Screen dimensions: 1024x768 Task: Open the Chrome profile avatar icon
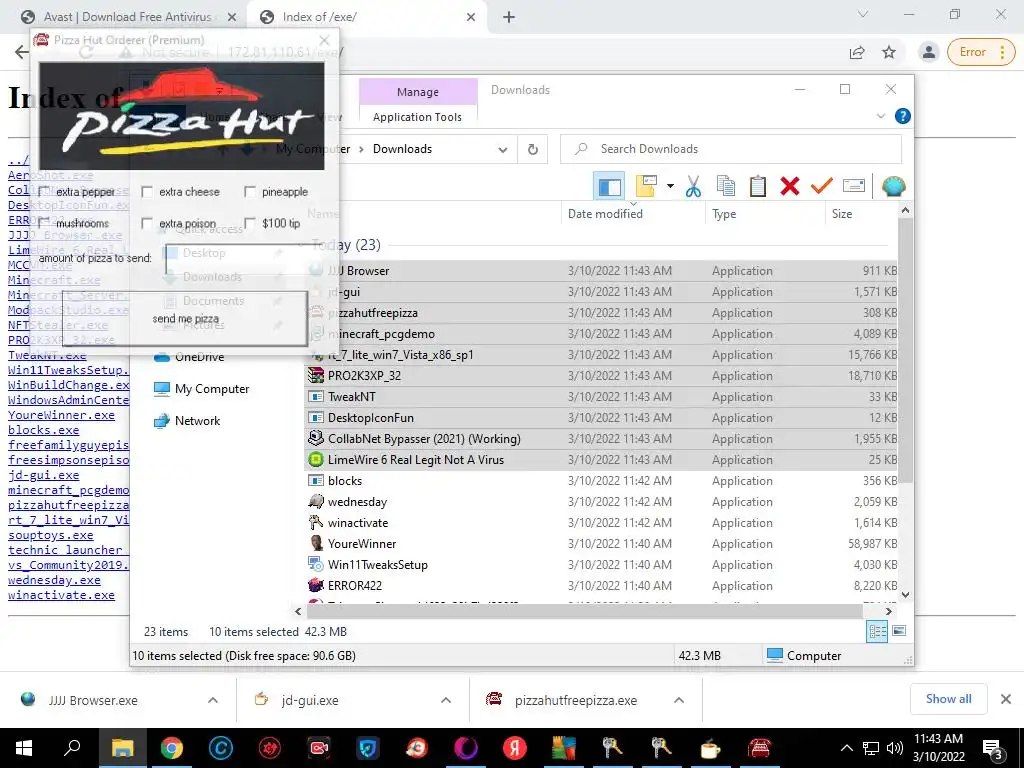[x=928, y=52]
